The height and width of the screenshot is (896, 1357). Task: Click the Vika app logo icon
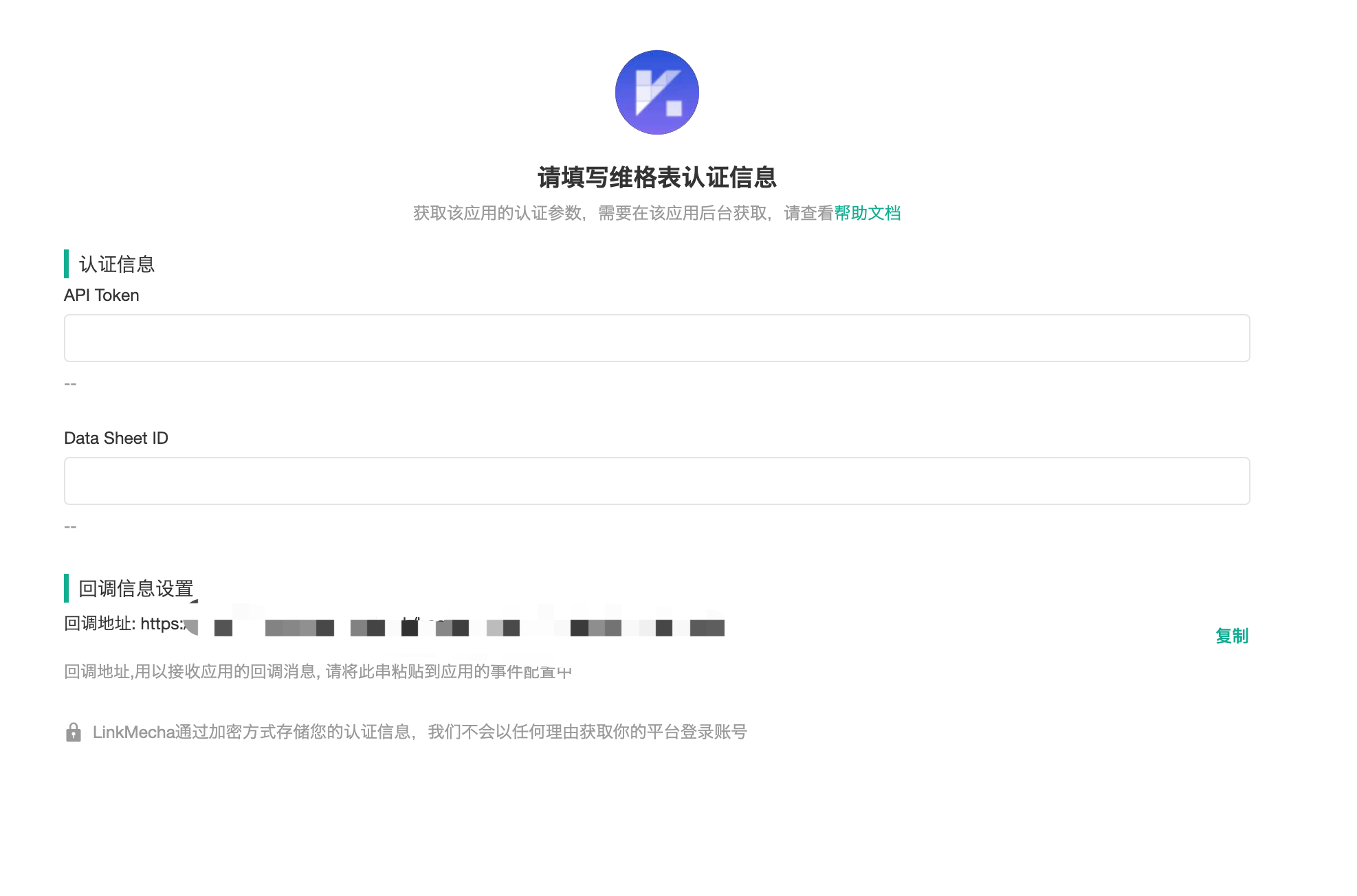pyautogui.click(x=657, y=92)
